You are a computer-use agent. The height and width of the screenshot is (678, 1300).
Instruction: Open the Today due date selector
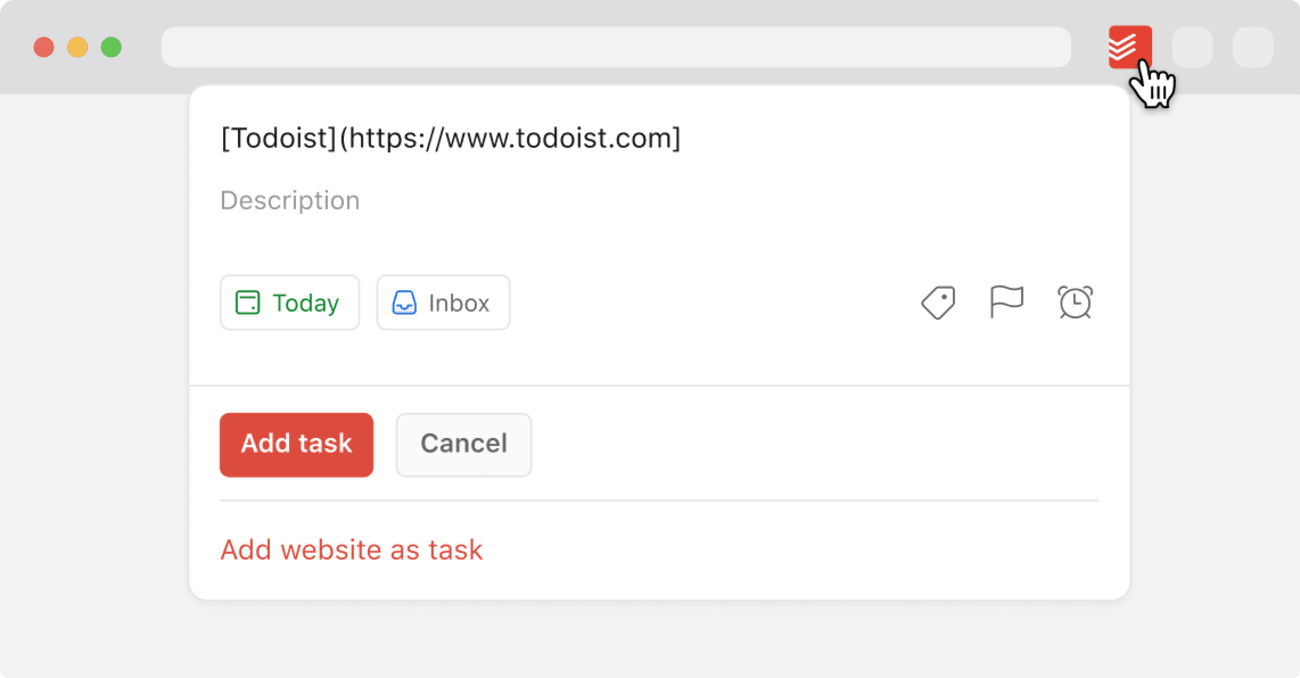[x=290, y=302]
